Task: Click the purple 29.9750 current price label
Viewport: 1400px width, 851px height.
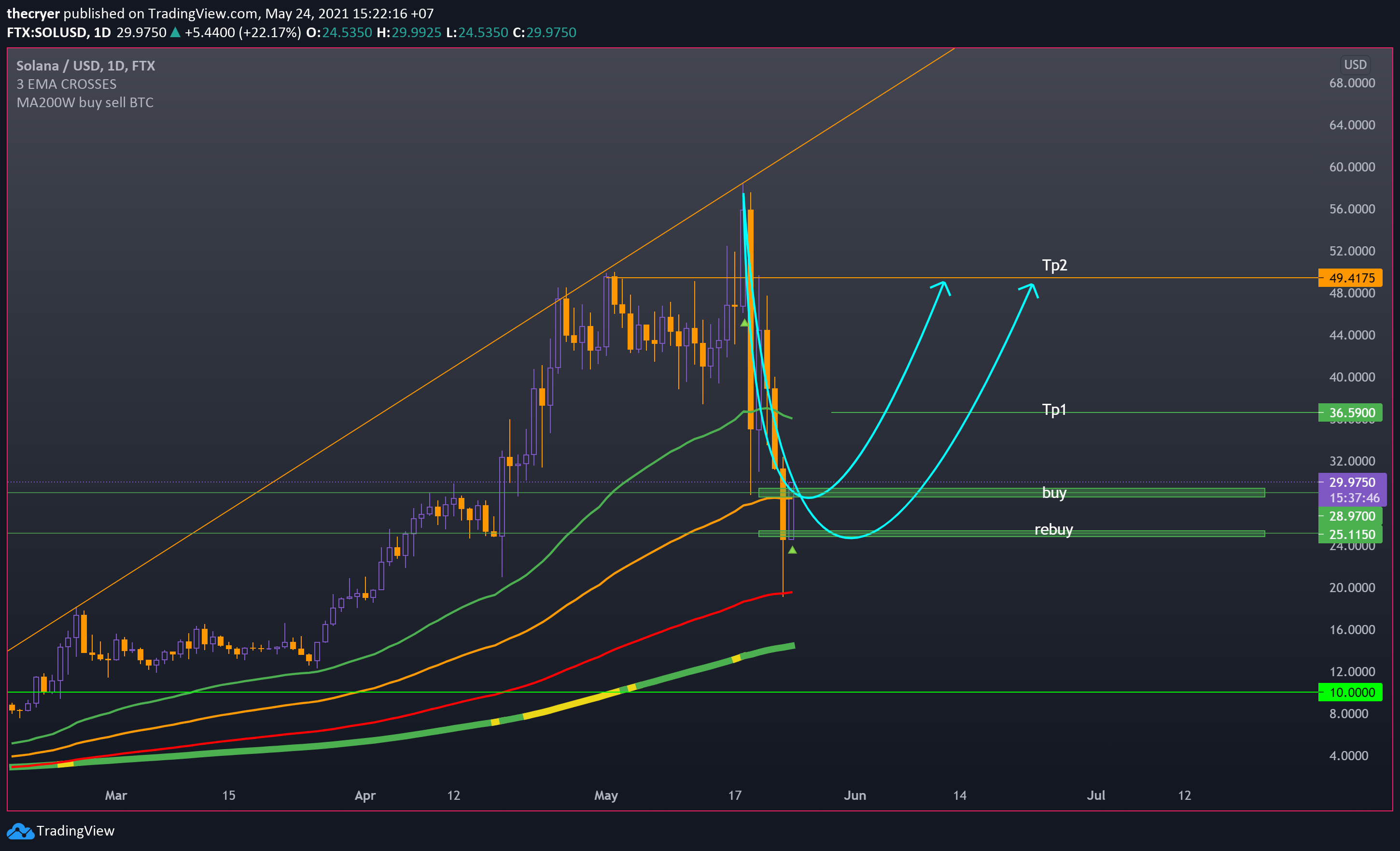Action: (x=1352, y=482)
